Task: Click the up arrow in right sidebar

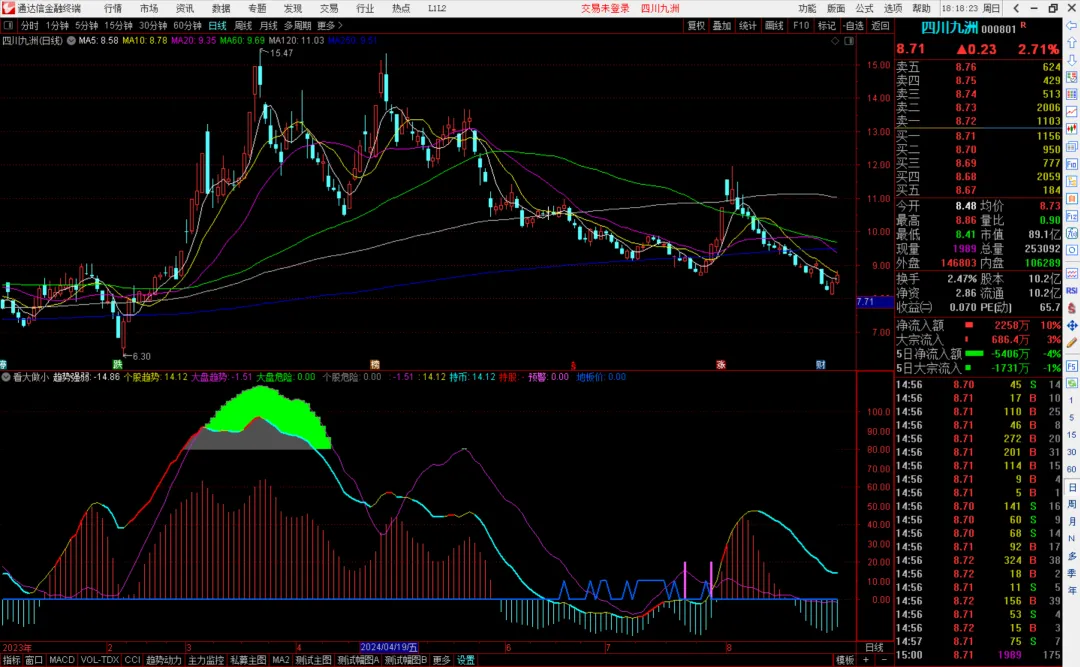Action: point(1072,43)
